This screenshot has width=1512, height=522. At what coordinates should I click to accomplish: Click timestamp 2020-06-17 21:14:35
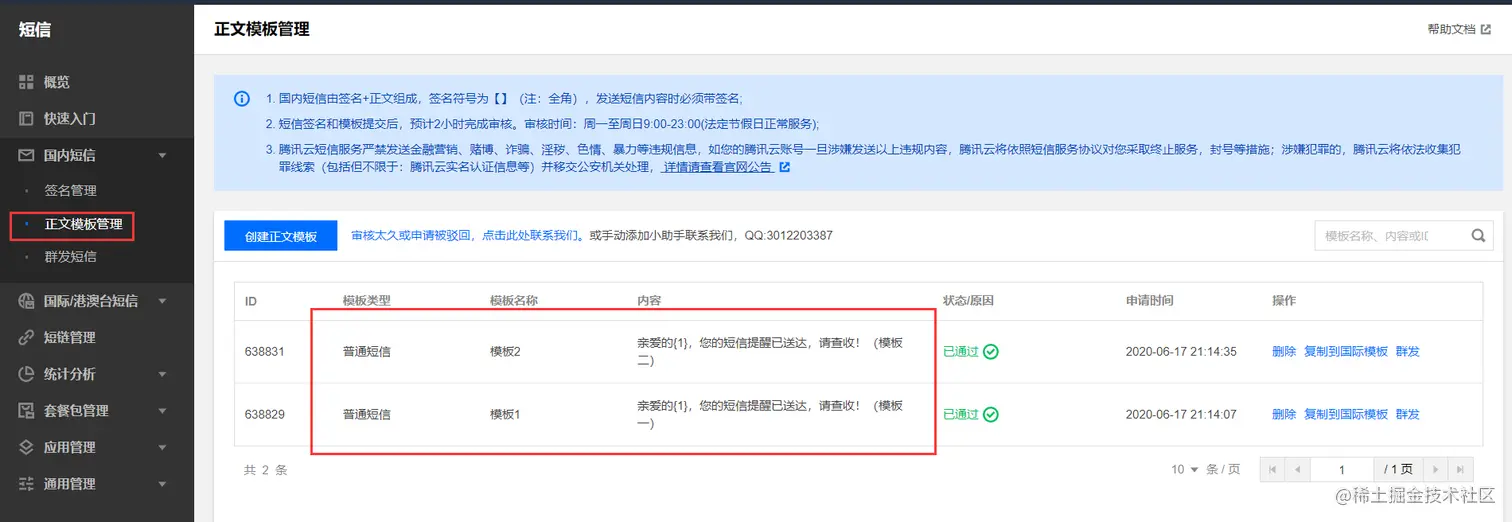coord(1181,352)
